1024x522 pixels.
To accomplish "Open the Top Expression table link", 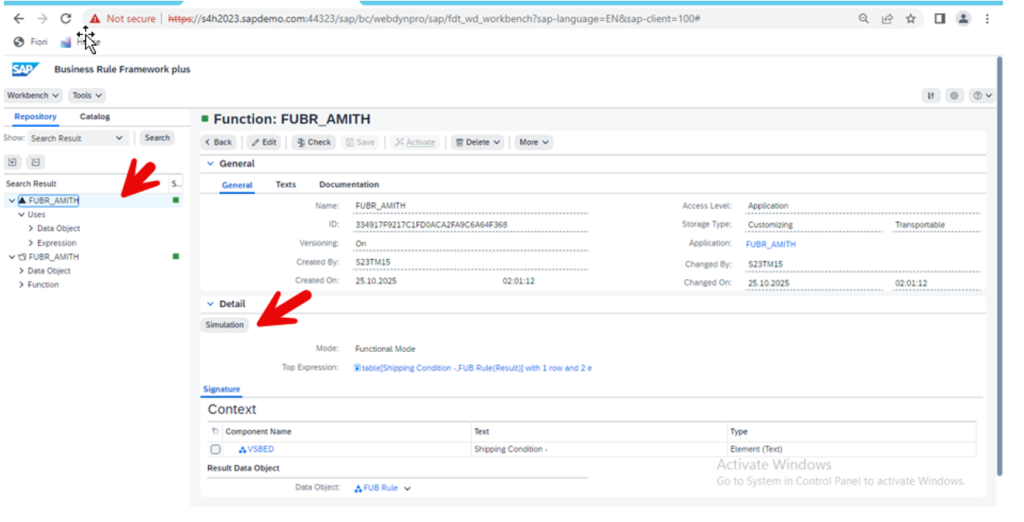I will 474,368.
